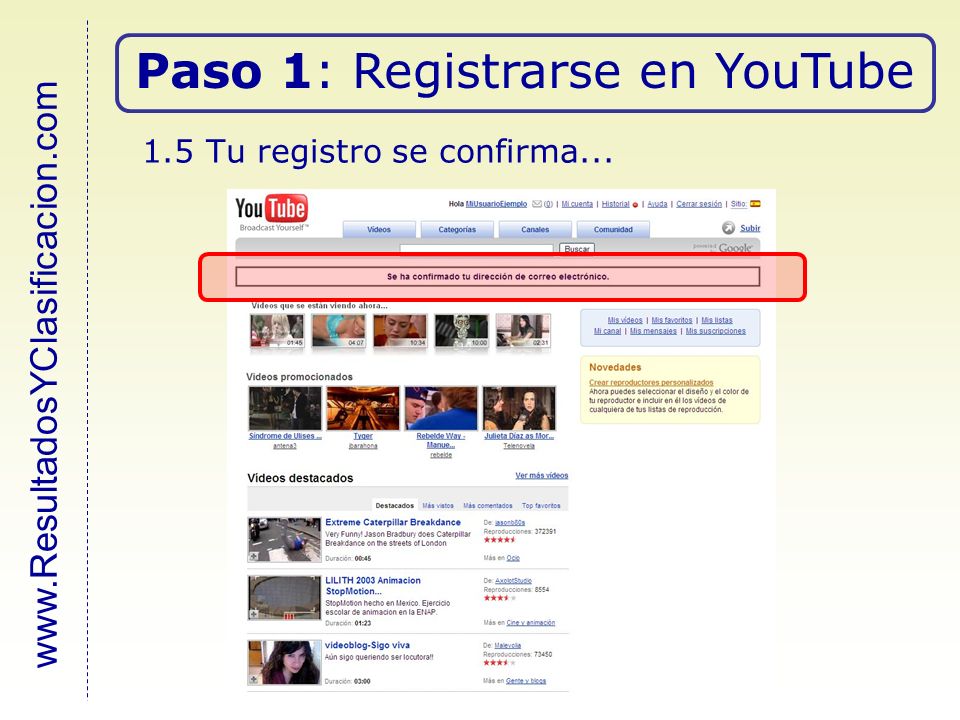Focus the YouTube search field
960x720 pixels.
pyautogui.click(x=476, y=248)
